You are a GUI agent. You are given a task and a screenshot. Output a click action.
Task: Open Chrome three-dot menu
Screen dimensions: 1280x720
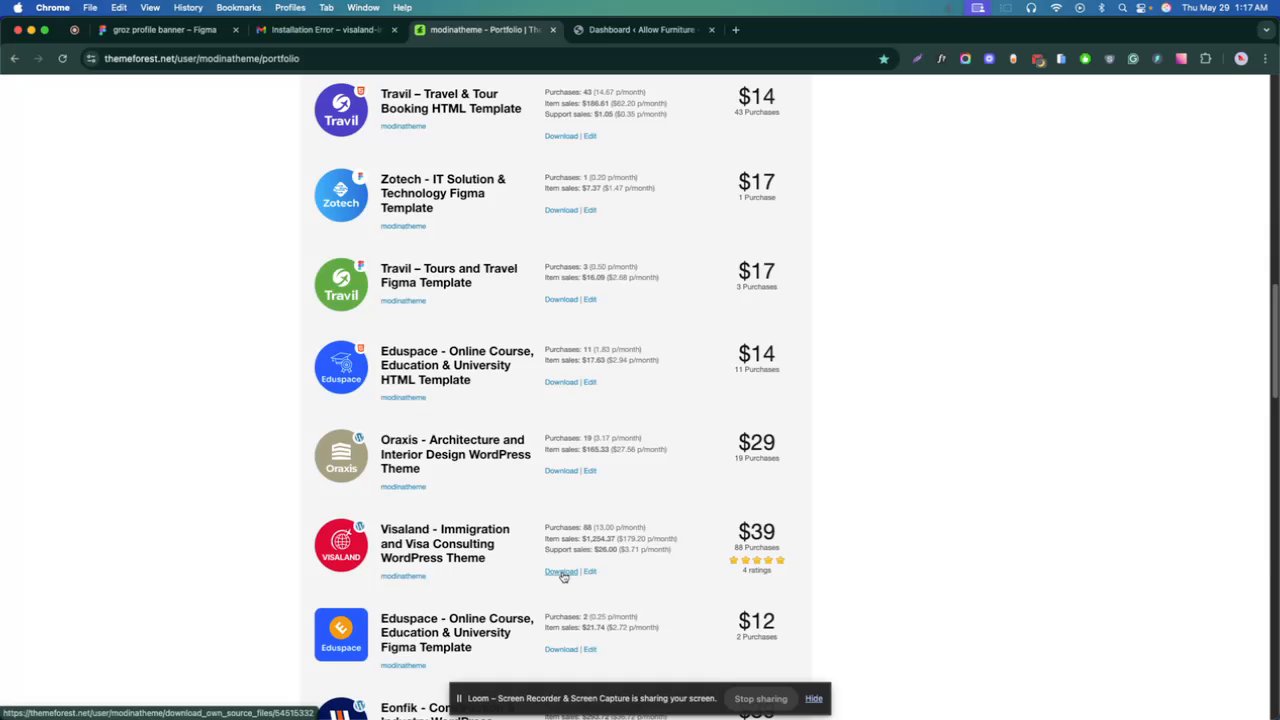pyautogui.click(x=1263, y=59)
